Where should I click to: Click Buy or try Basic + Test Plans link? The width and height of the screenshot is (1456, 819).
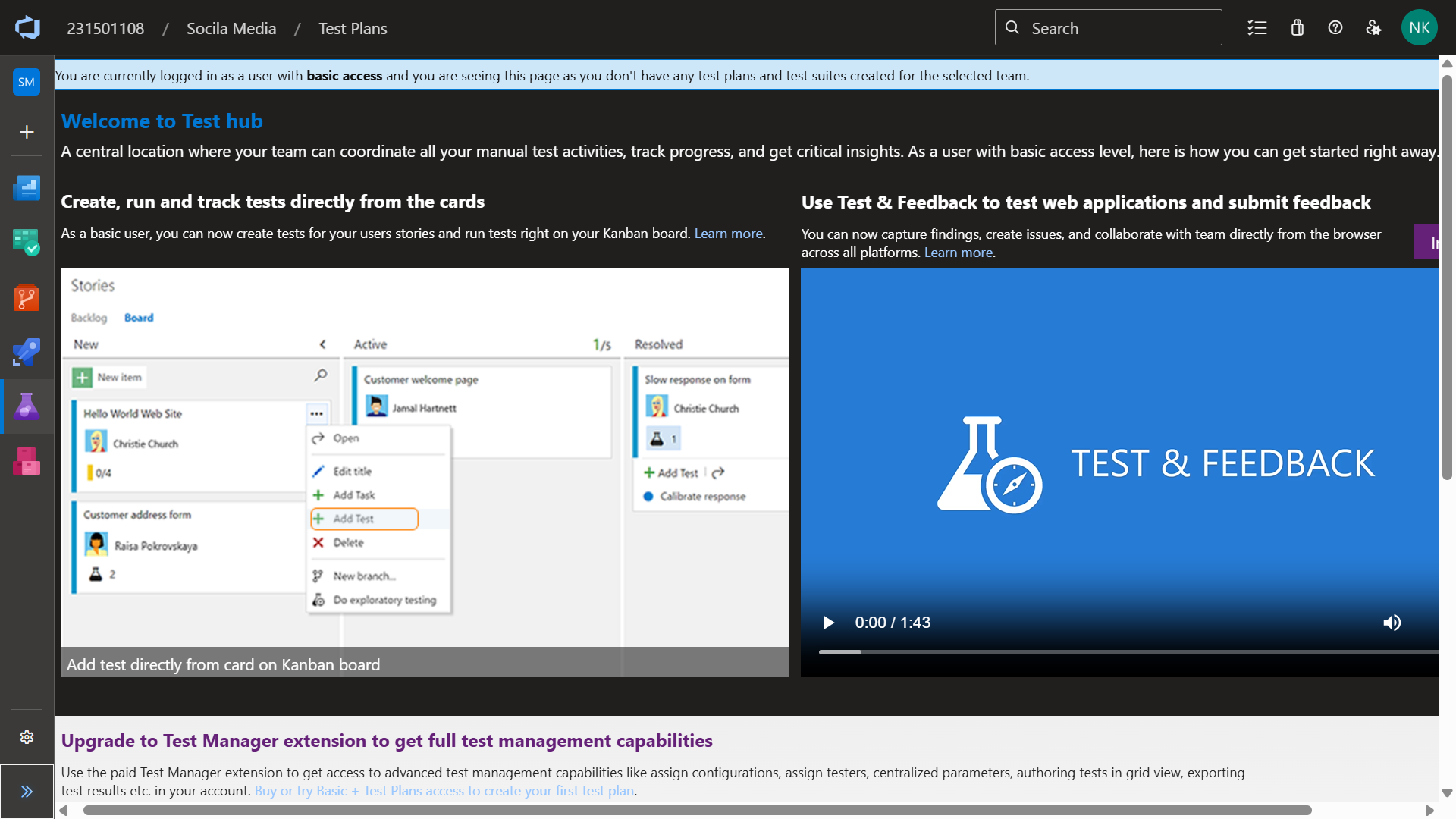click(444, 791)
